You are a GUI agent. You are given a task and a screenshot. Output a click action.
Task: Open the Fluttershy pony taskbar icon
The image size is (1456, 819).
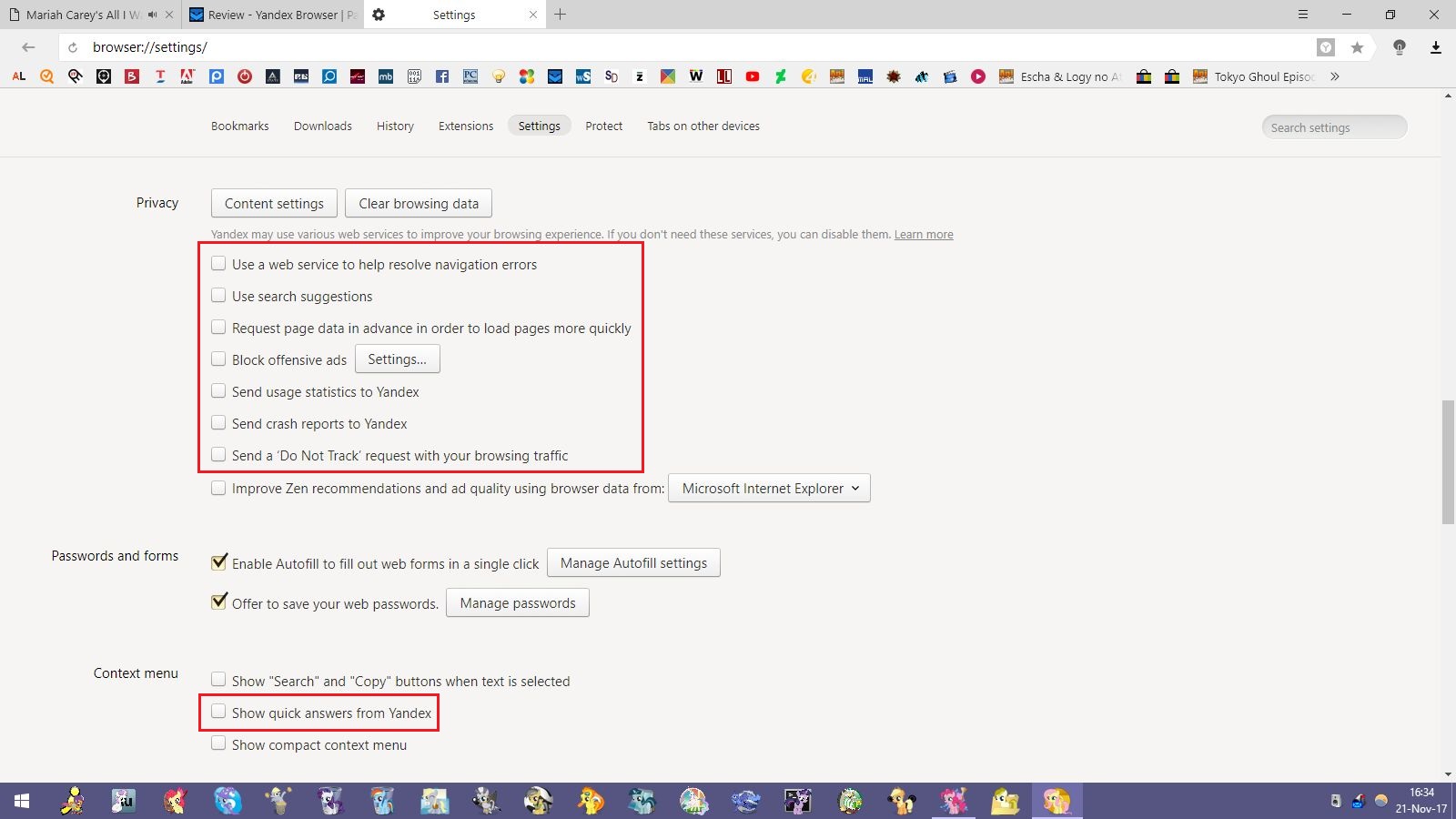pos(1057,801)
